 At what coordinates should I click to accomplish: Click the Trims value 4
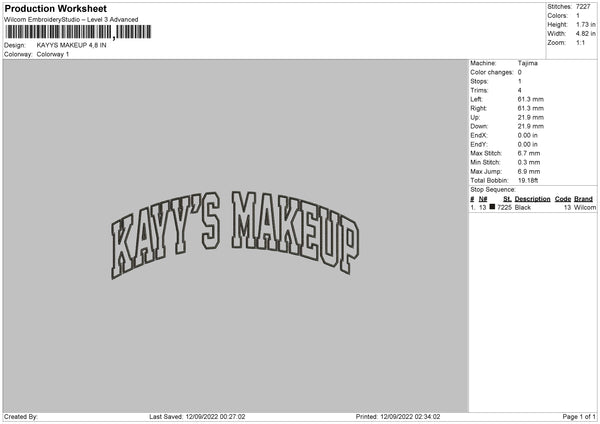[520, 90]
